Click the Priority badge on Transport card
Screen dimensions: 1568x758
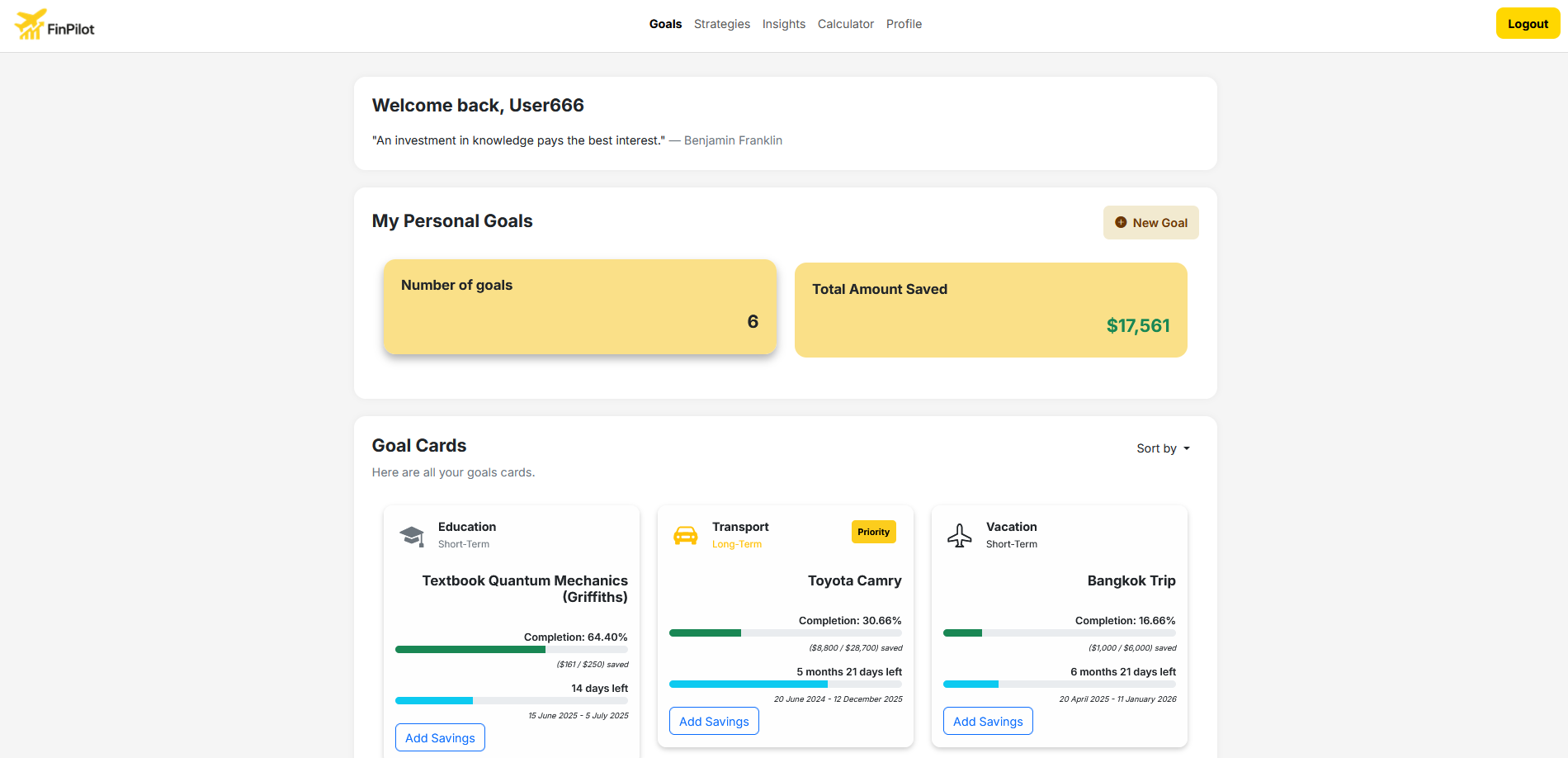(x=873, y=532)
